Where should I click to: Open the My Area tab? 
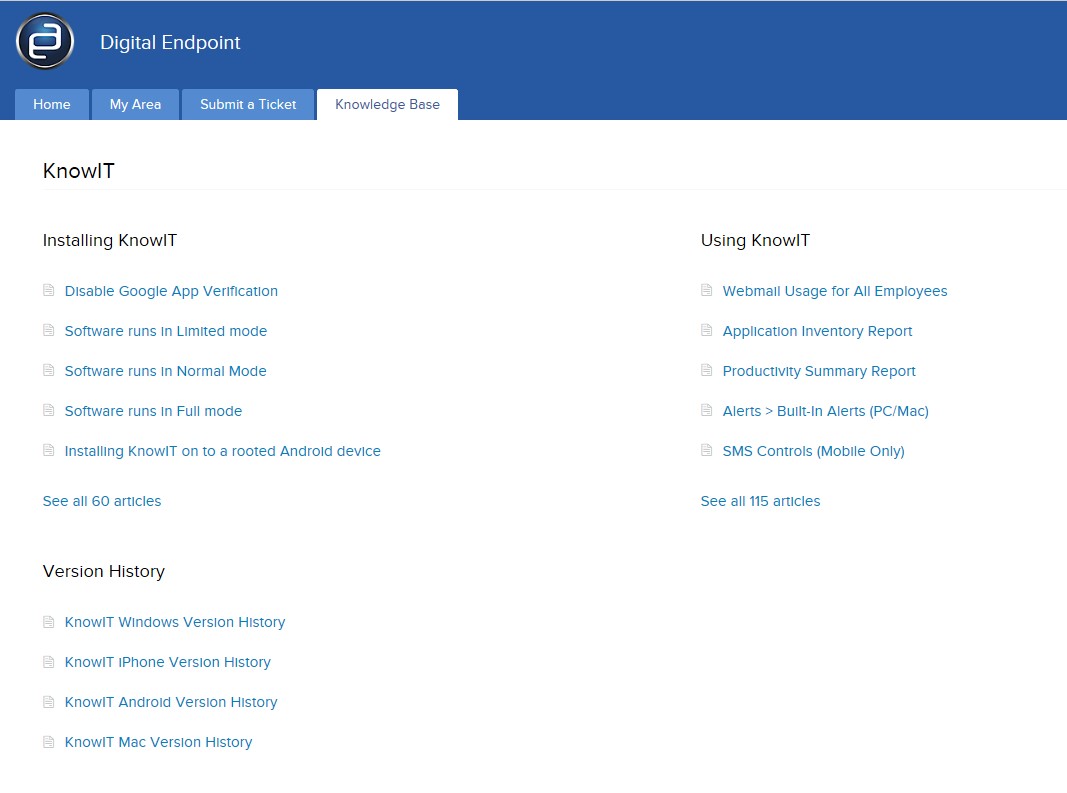pos(135,104)
